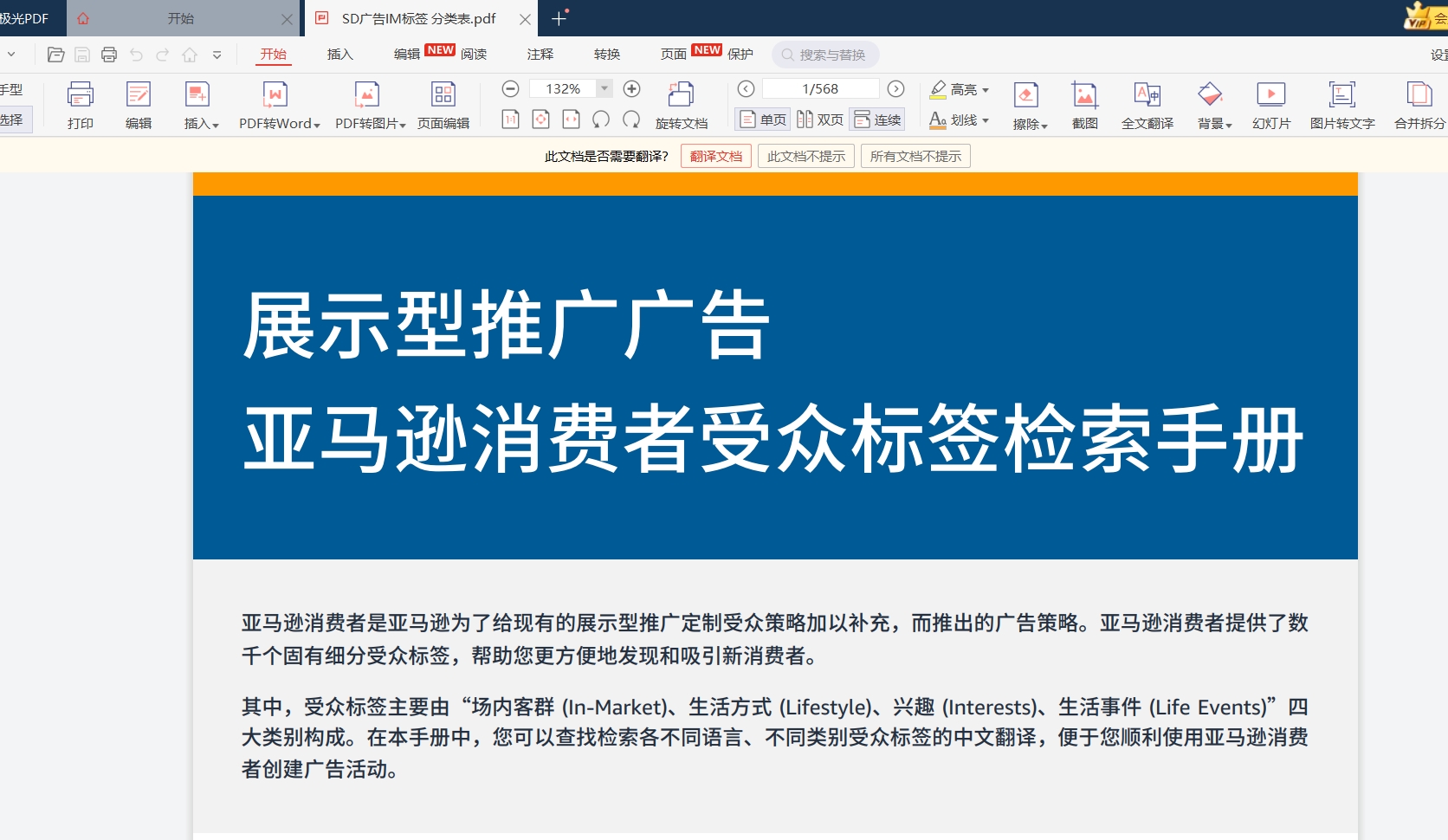Click 合并拆分 merge split tool
This screenshot has width=1448, height=840.
pyautogui.click(x=1419, y=105)
